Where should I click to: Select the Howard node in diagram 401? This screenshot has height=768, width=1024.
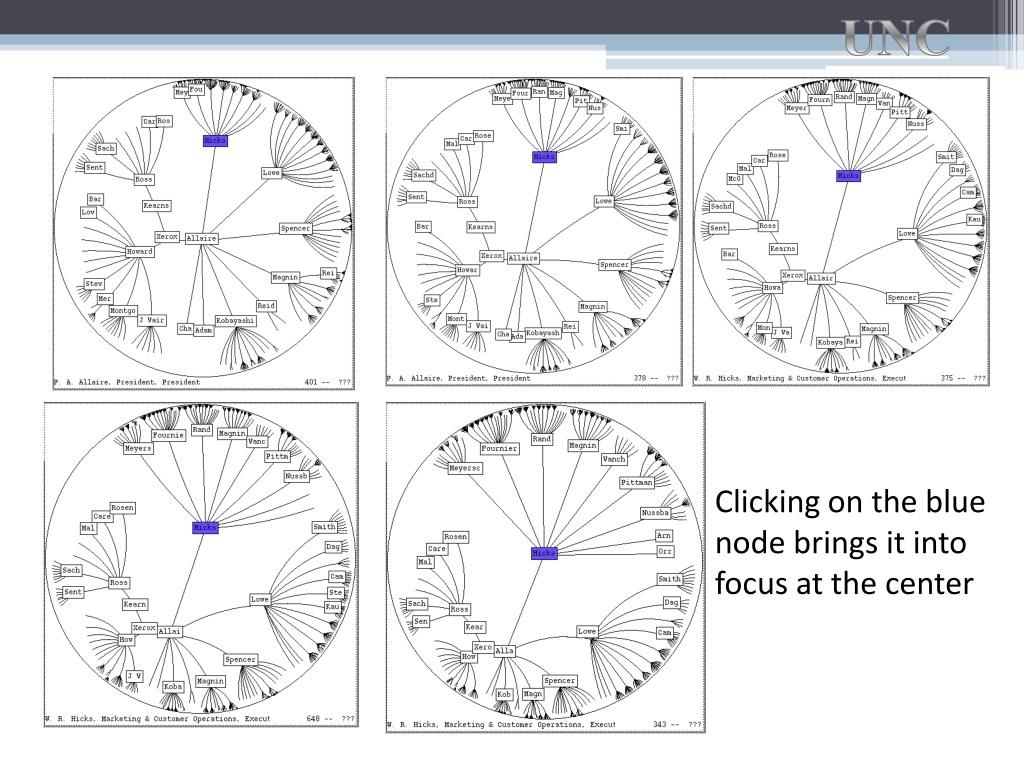140,251
